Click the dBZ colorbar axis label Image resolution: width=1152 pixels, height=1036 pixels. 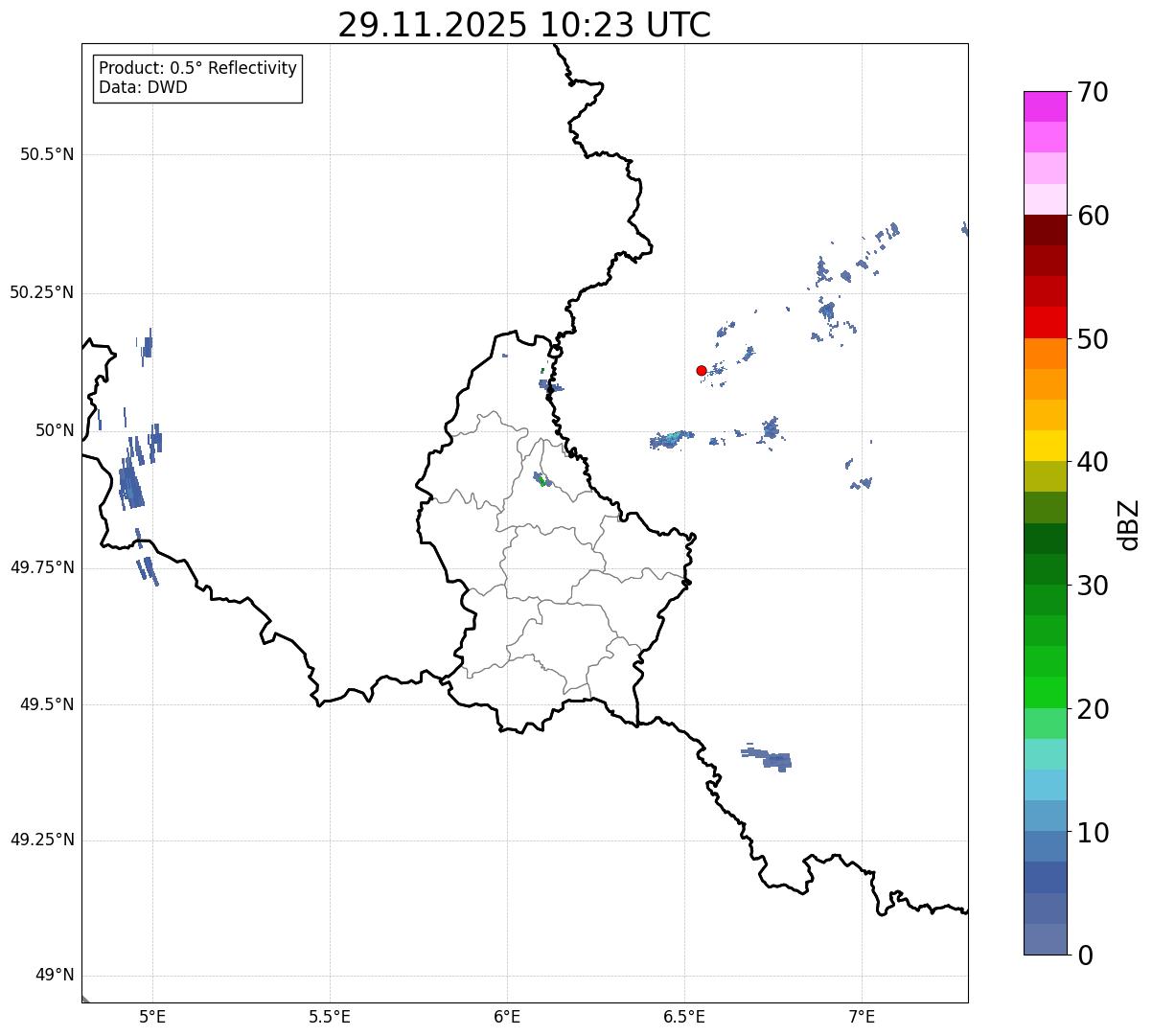pos(1129,524)
